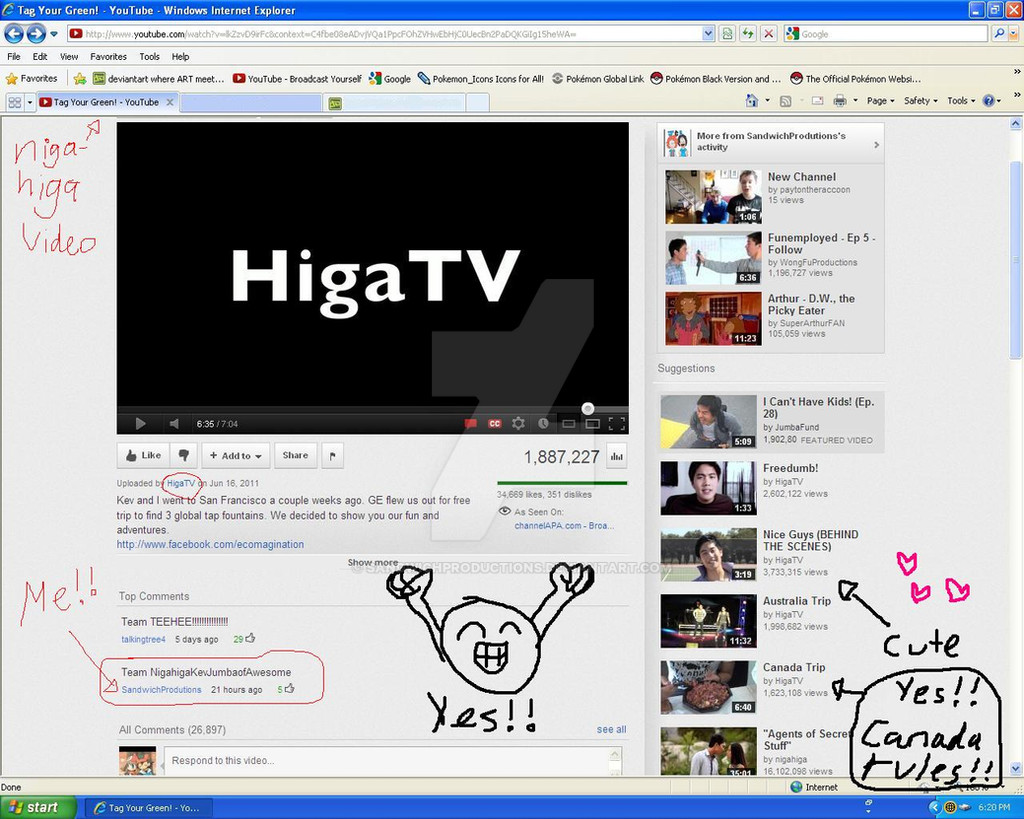Screen dimensions: 1024x819
Task: Mute the video with speaker icon
Action: (x=174, y=424)
